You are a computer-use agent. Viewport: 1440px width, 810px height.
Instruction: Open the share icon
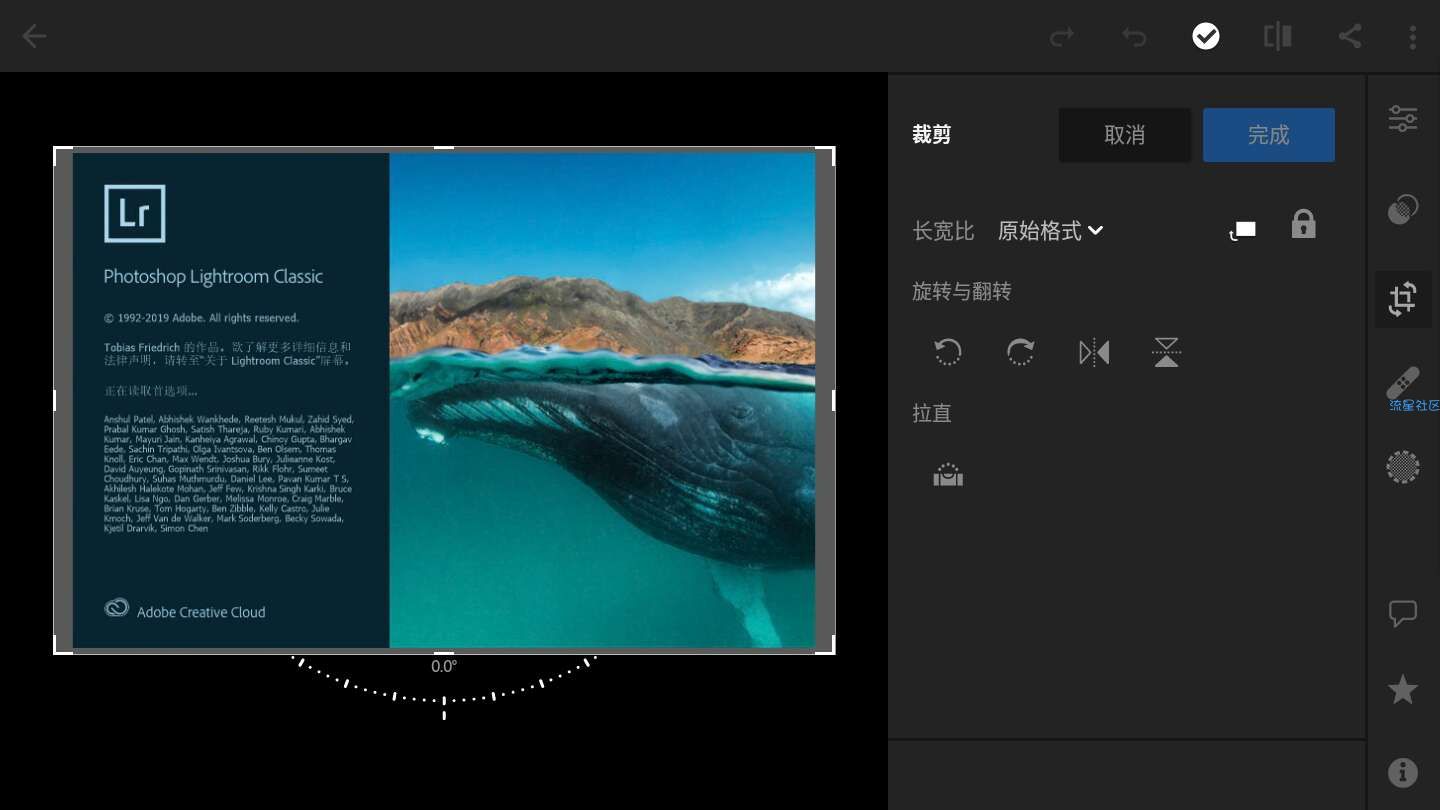(x=1350, y=37)
